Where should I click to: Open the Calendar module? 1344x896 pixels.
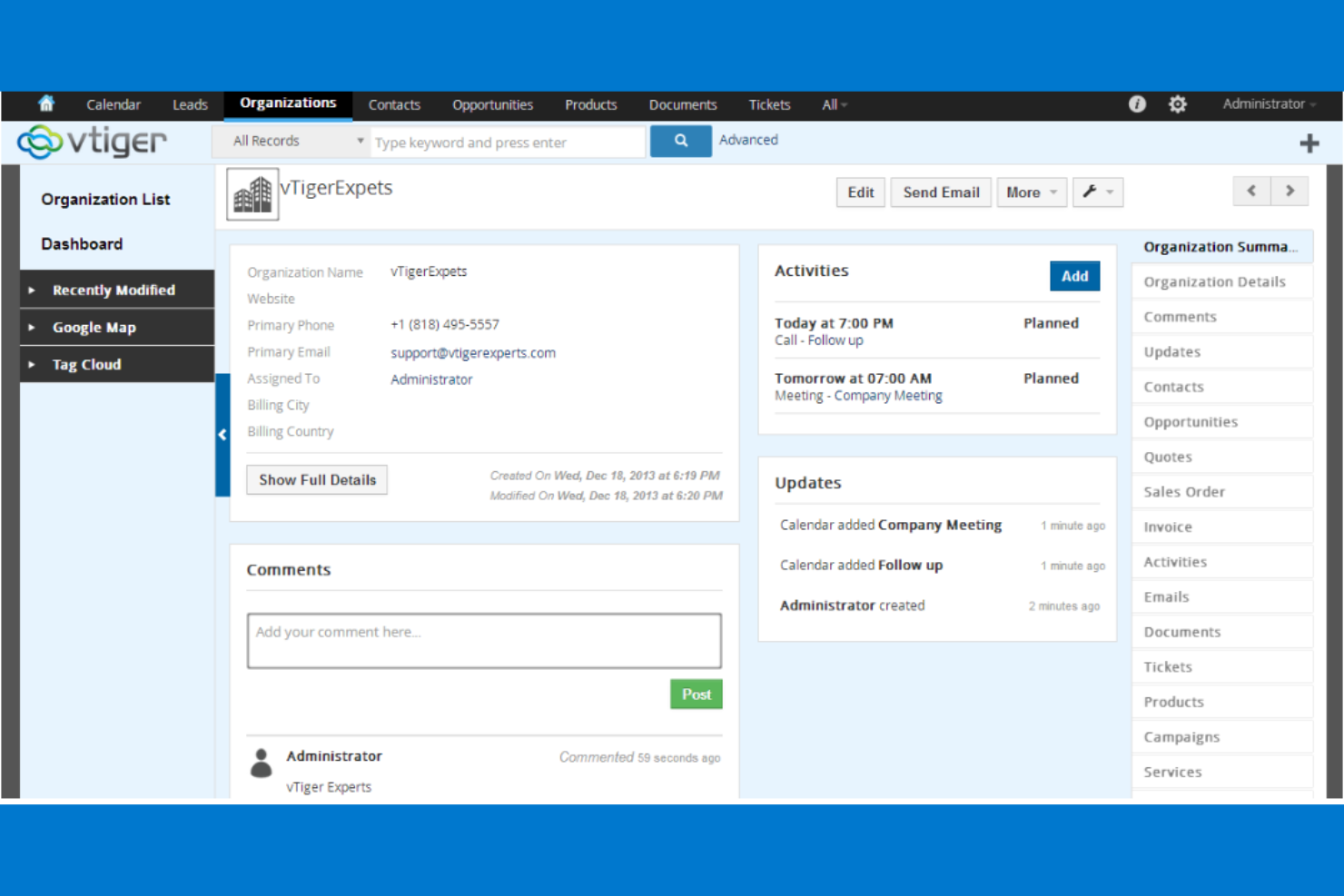point(114,104)
